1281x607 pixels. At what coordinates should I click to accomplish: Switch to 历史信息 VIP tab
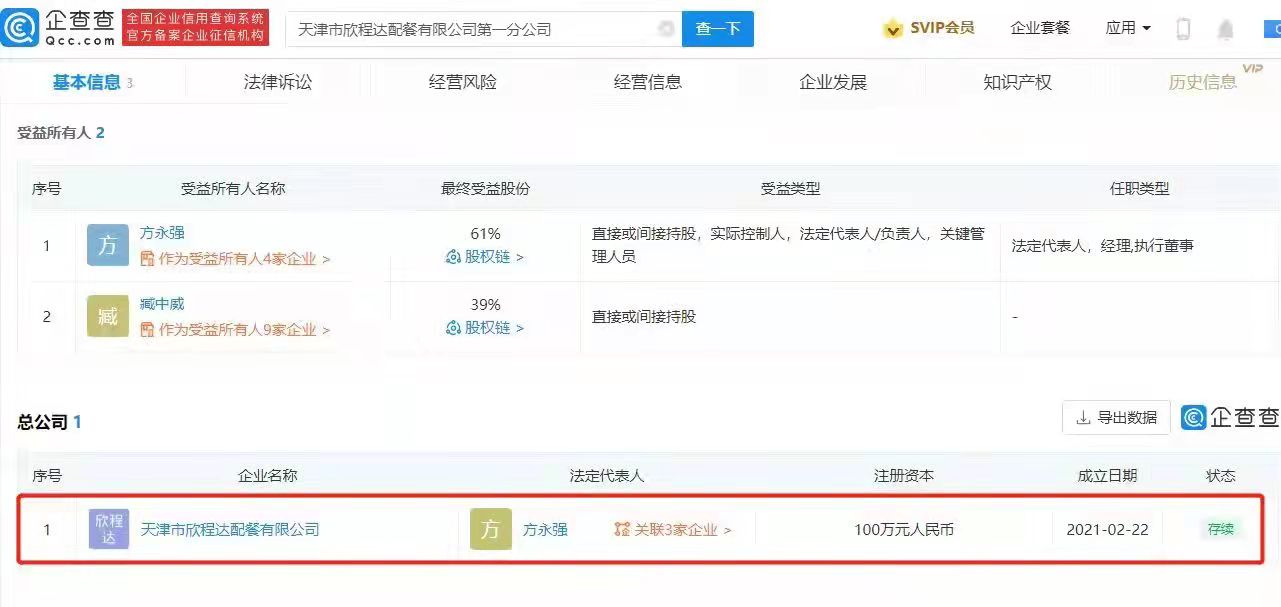pyautogui.click(x=1203, y=82)
